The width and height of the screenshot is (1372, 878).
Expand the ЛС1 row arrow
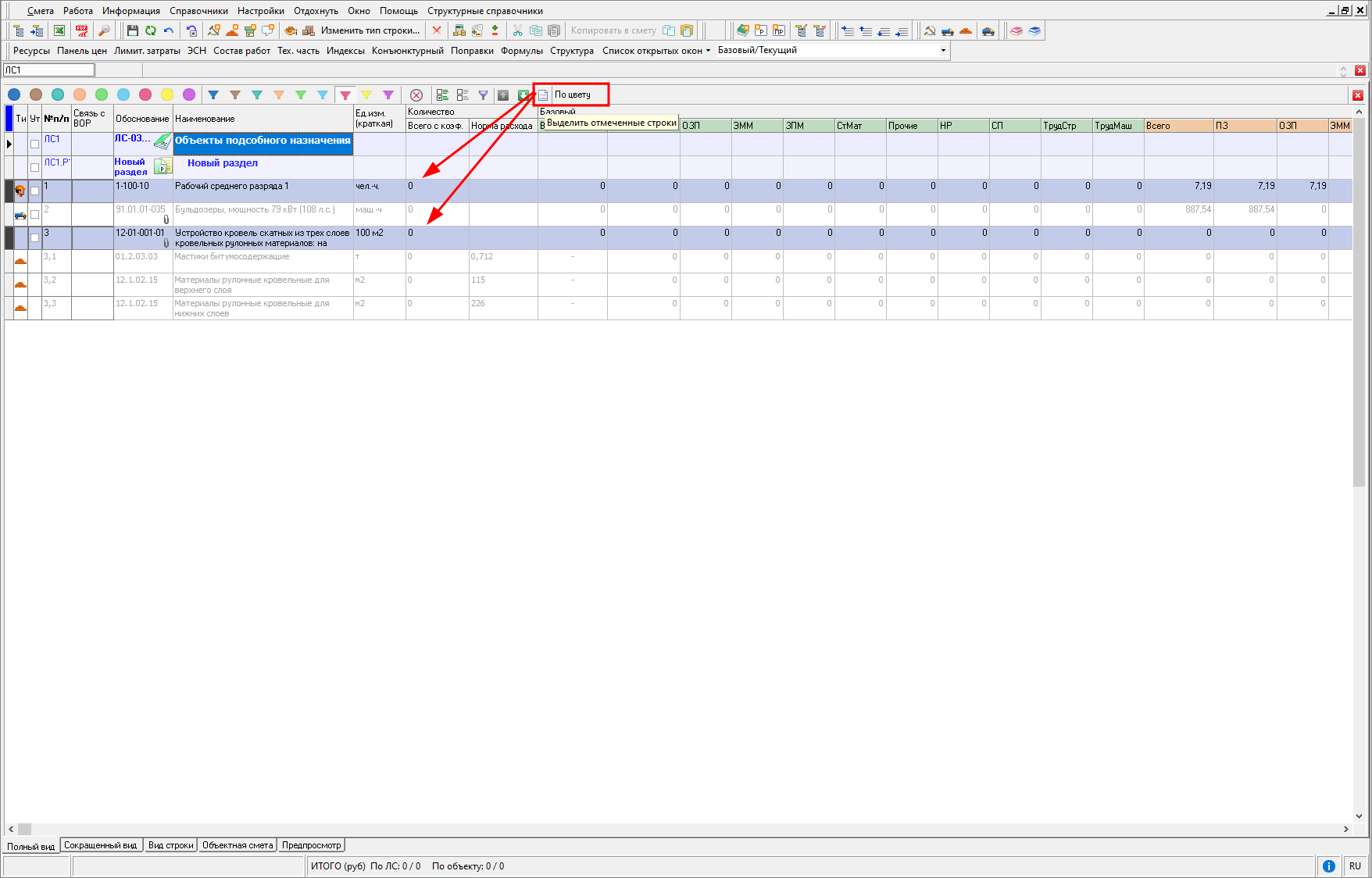pyautogui.click(x=9, y=144)
